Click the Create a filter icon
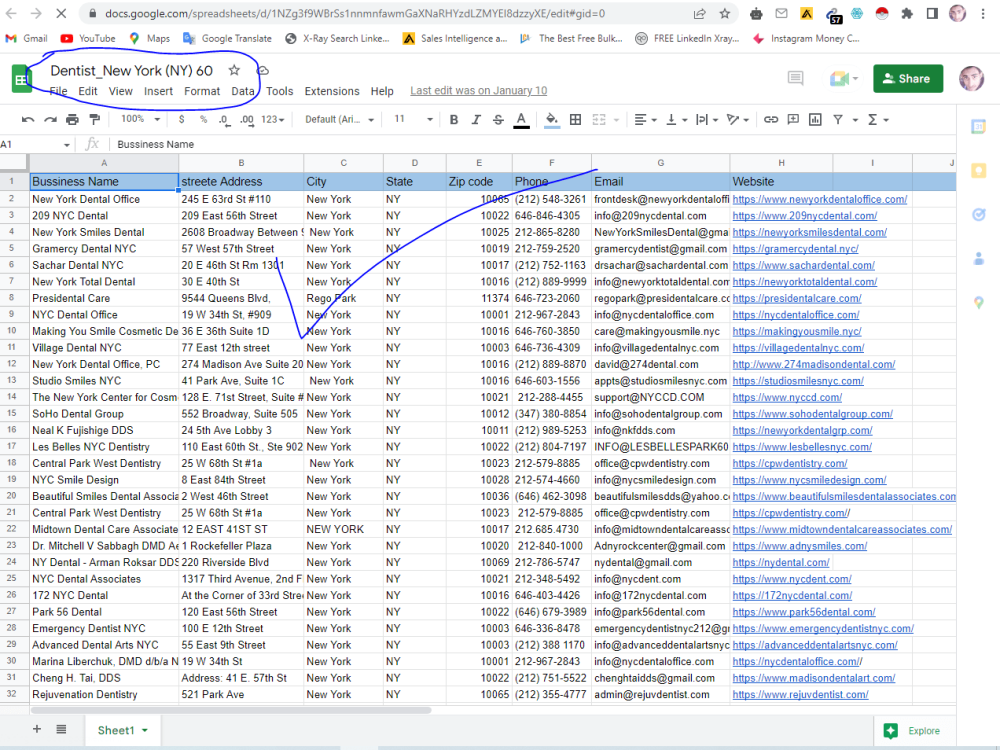Image resolution: width=1000 pixels, height=750 pixels. pyautogui.click(x=837, y=119)
